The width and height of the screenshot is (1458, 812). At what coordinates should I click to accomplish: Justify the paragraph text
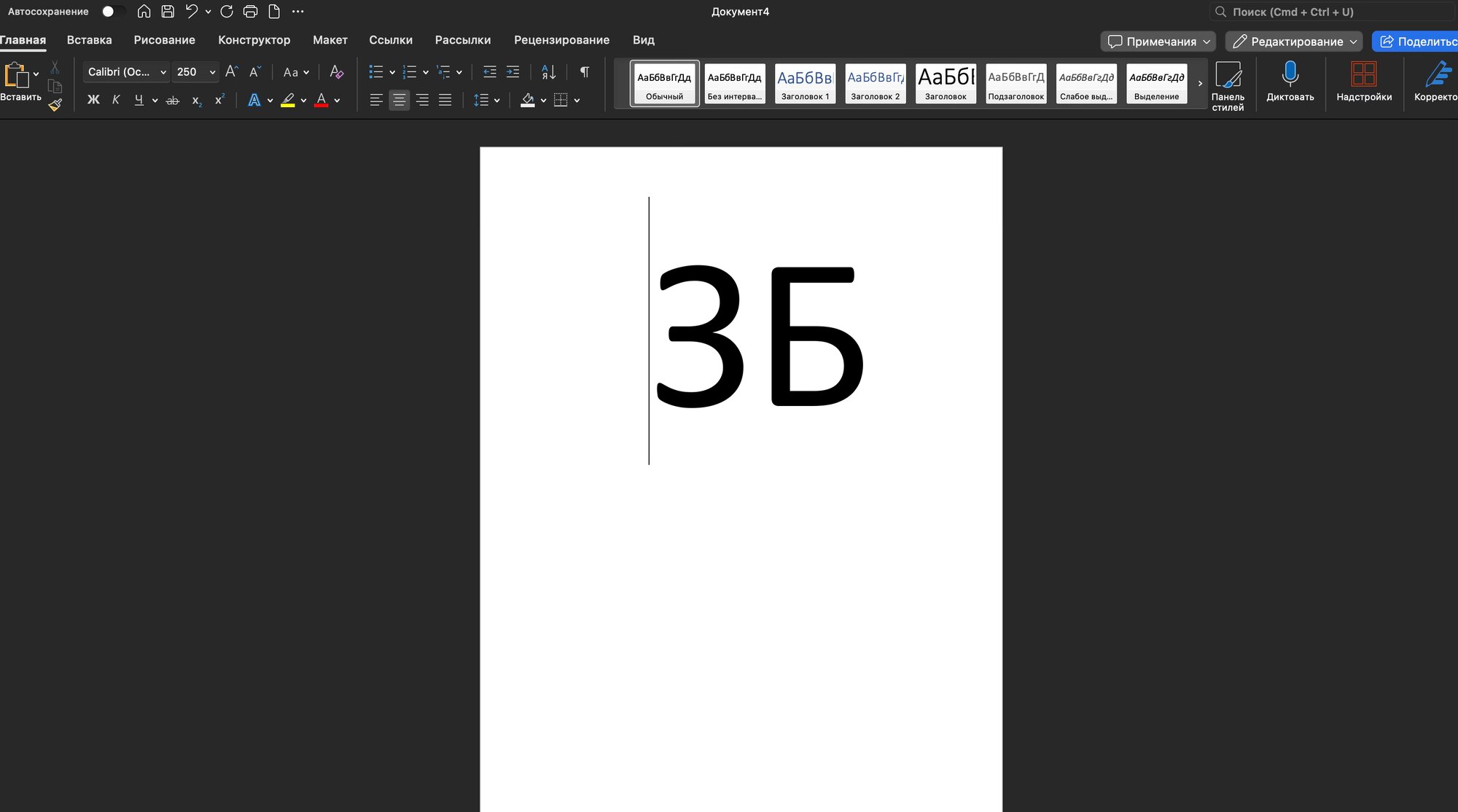coord(445,100)
